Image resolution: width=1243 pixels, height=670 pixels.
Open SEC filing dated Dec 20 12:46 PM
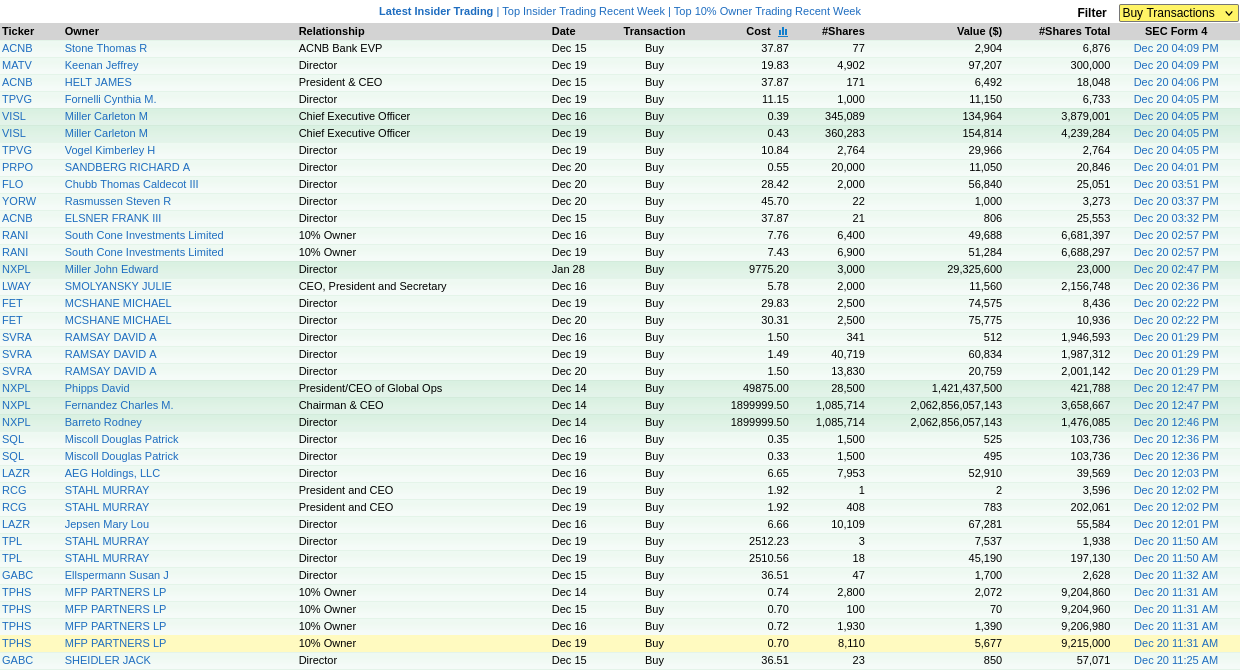1176,422
